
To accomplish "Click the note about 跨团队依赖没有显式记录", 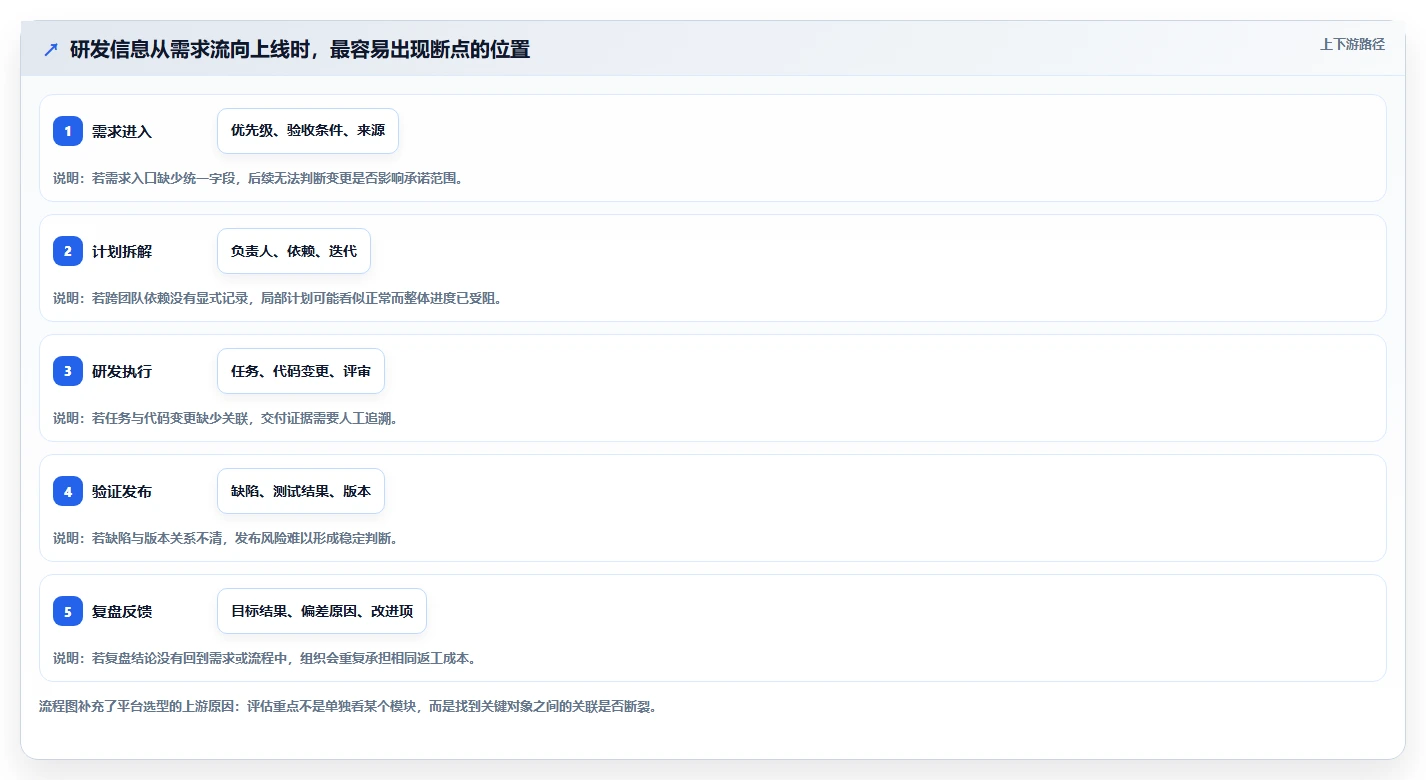I will click(277, 298).
